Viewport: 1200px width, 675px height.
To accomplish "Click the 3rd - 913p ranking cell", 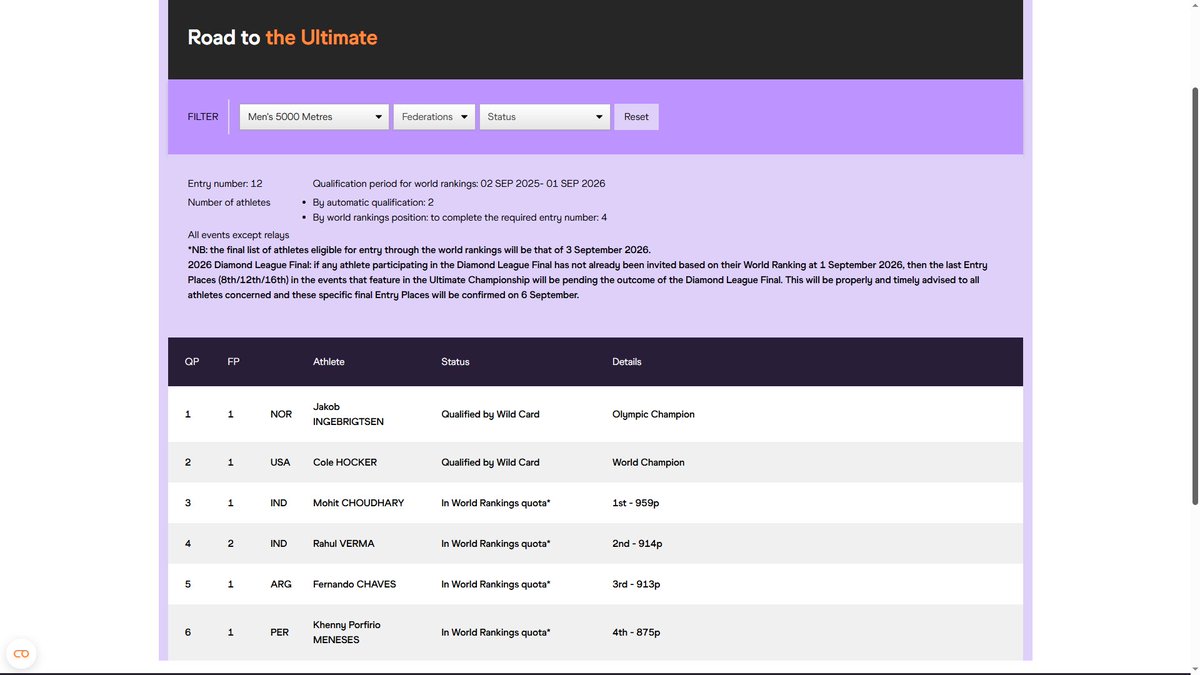I will (636, 584).
